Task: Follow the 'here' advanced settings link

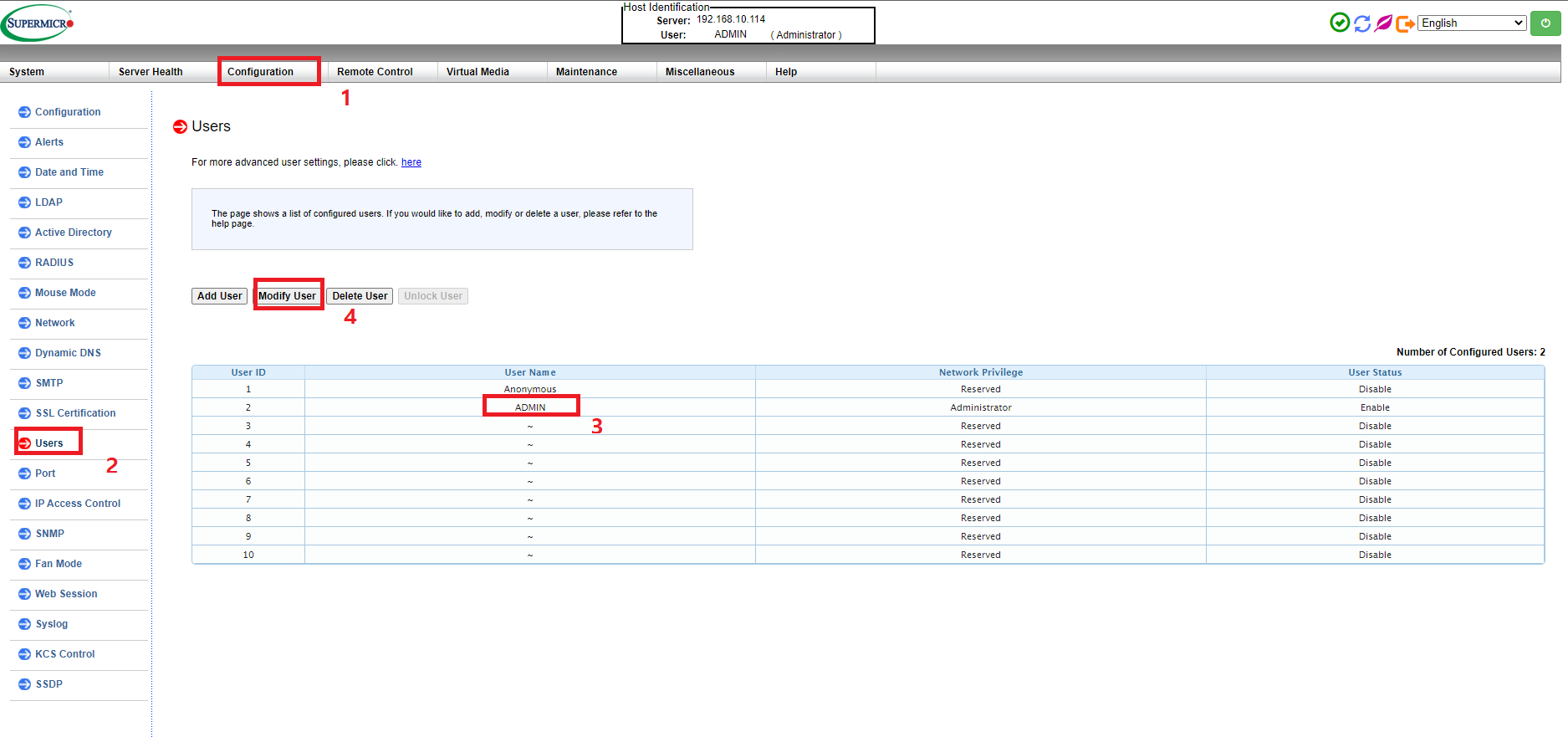Action: (411, 162)
